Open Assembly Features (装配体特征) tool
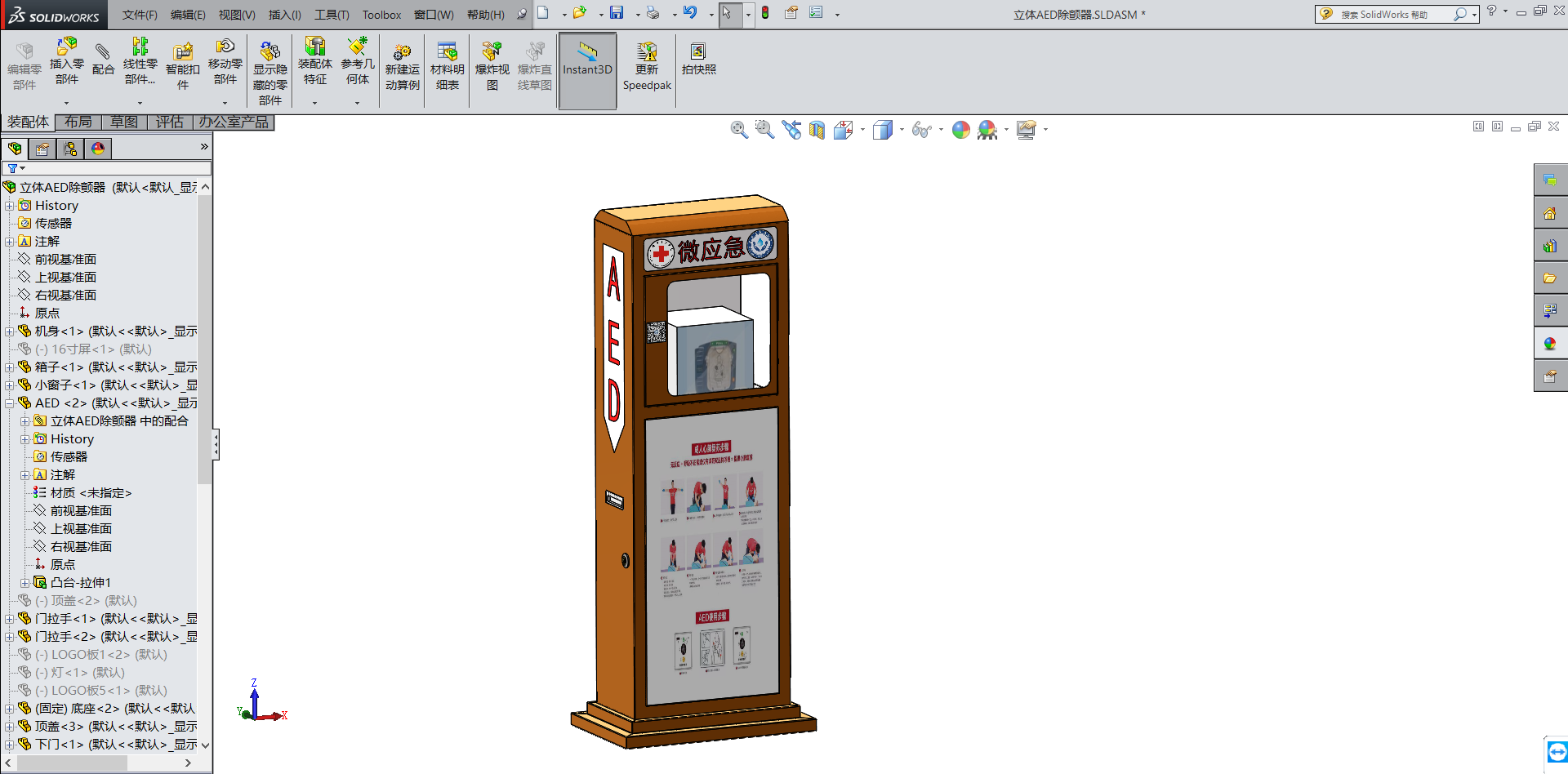Screen dimensions: 1568x774 315,60
